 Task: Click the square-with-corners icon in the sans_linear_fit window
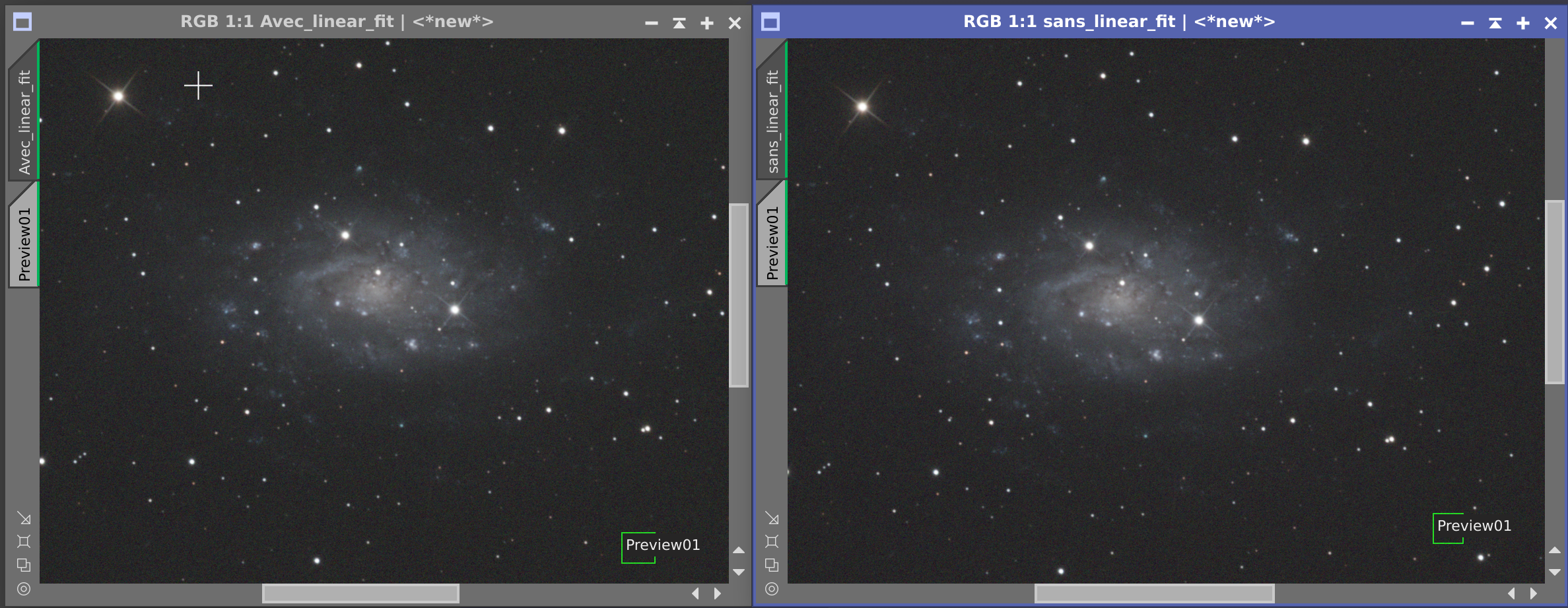pos(772,541)
